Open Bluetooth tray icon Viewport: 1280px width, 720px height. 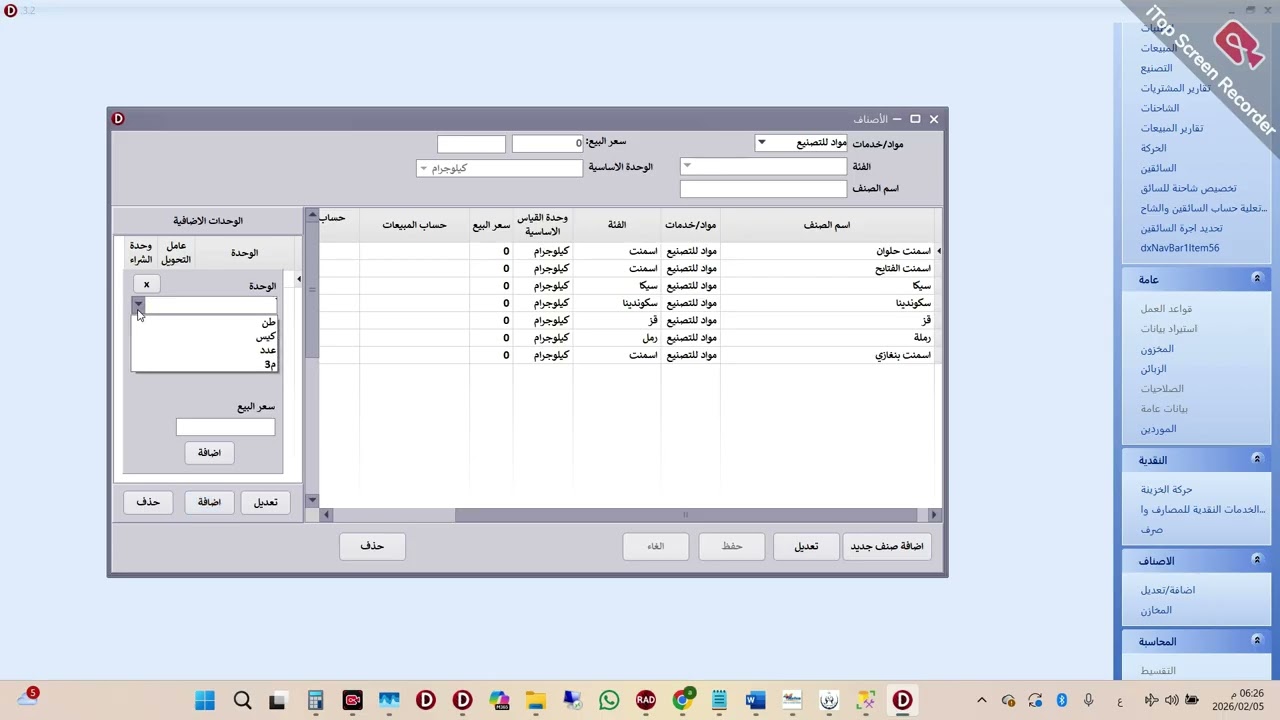tap(1062, 701)
